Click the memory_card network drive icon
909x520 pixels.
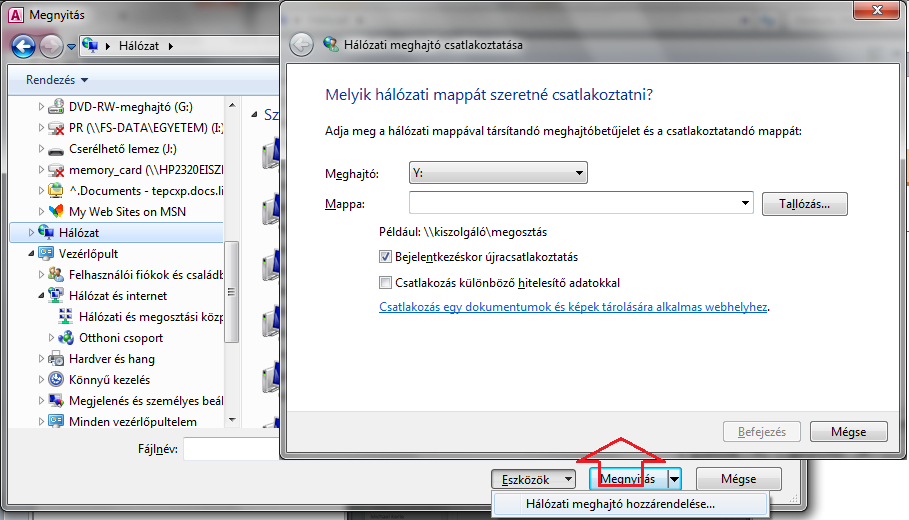tap(56, 170)
